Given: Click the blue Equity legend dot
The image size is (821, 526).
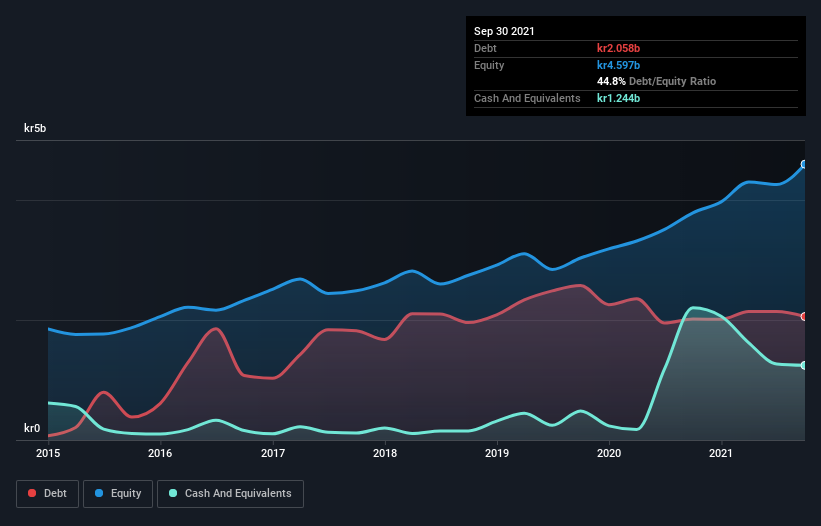Looking at the screenshot, I should pos(99,493).
